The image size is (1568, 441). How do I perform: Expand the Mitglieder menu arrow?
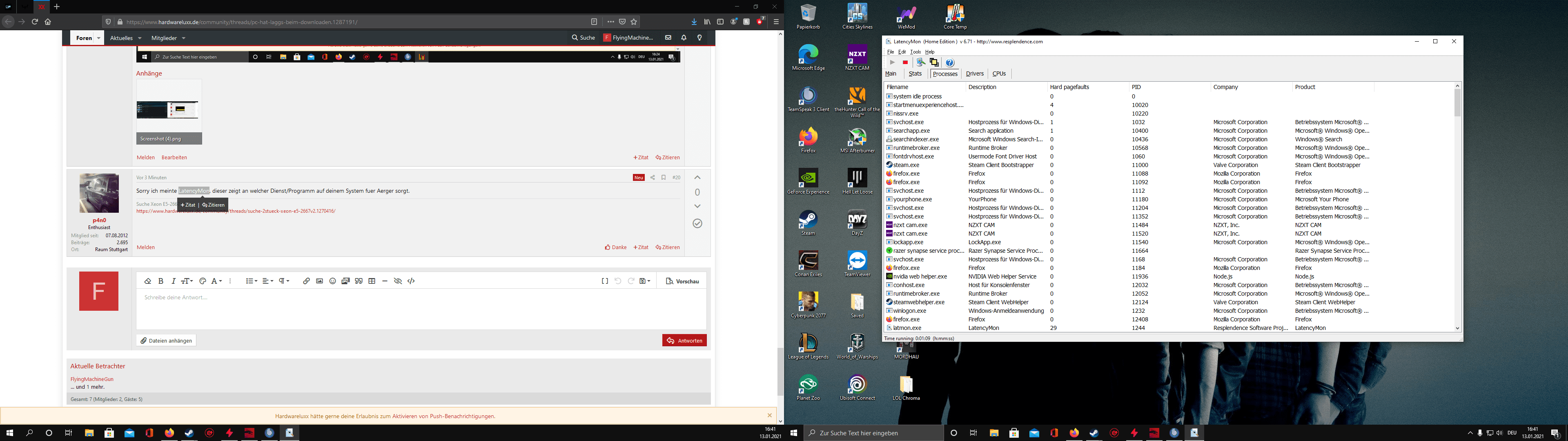[x=183, y=38]
